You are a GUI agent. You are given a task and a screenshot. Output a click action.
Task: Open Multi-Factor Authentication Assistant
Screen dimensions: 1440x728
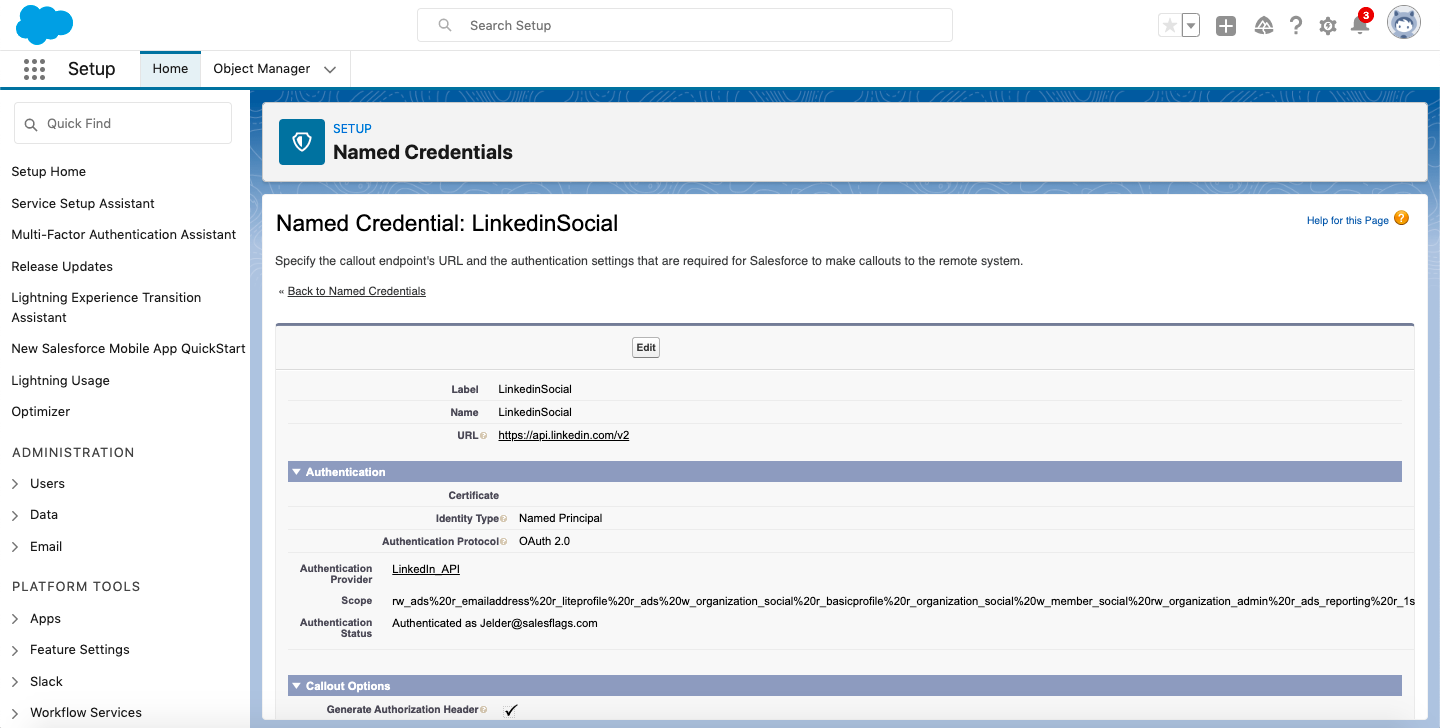(124, 235)
